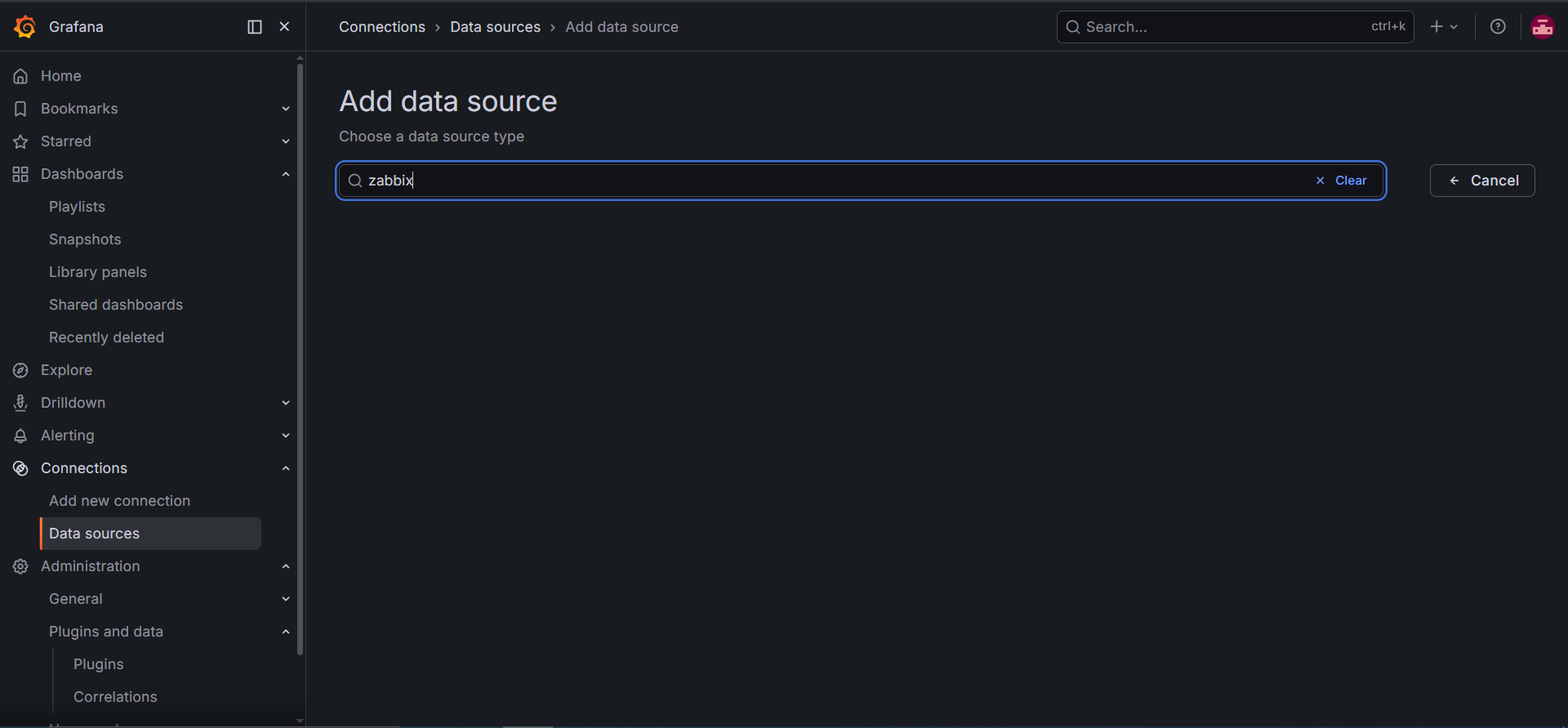Screen dimensions: 1568x728
Task: Open the new item dropdown arrow
Action: tap(1454, 27)
